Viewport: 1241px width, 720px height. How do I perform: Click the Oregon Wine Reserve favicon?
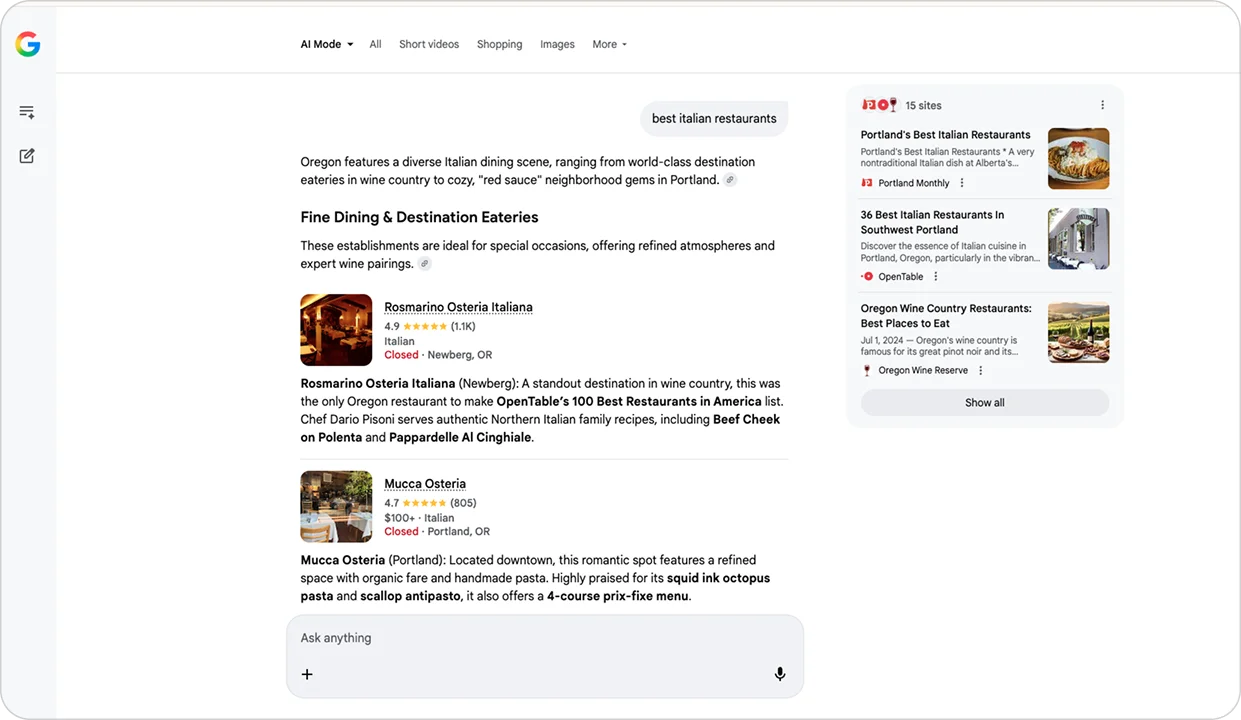pos(867,370)
